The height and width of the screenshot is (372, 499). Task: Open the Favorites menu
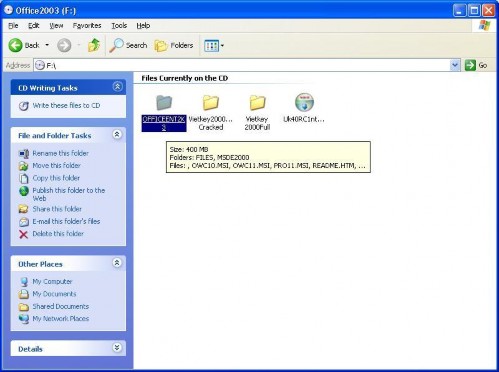pyautogui.click(x=87, y=26)
